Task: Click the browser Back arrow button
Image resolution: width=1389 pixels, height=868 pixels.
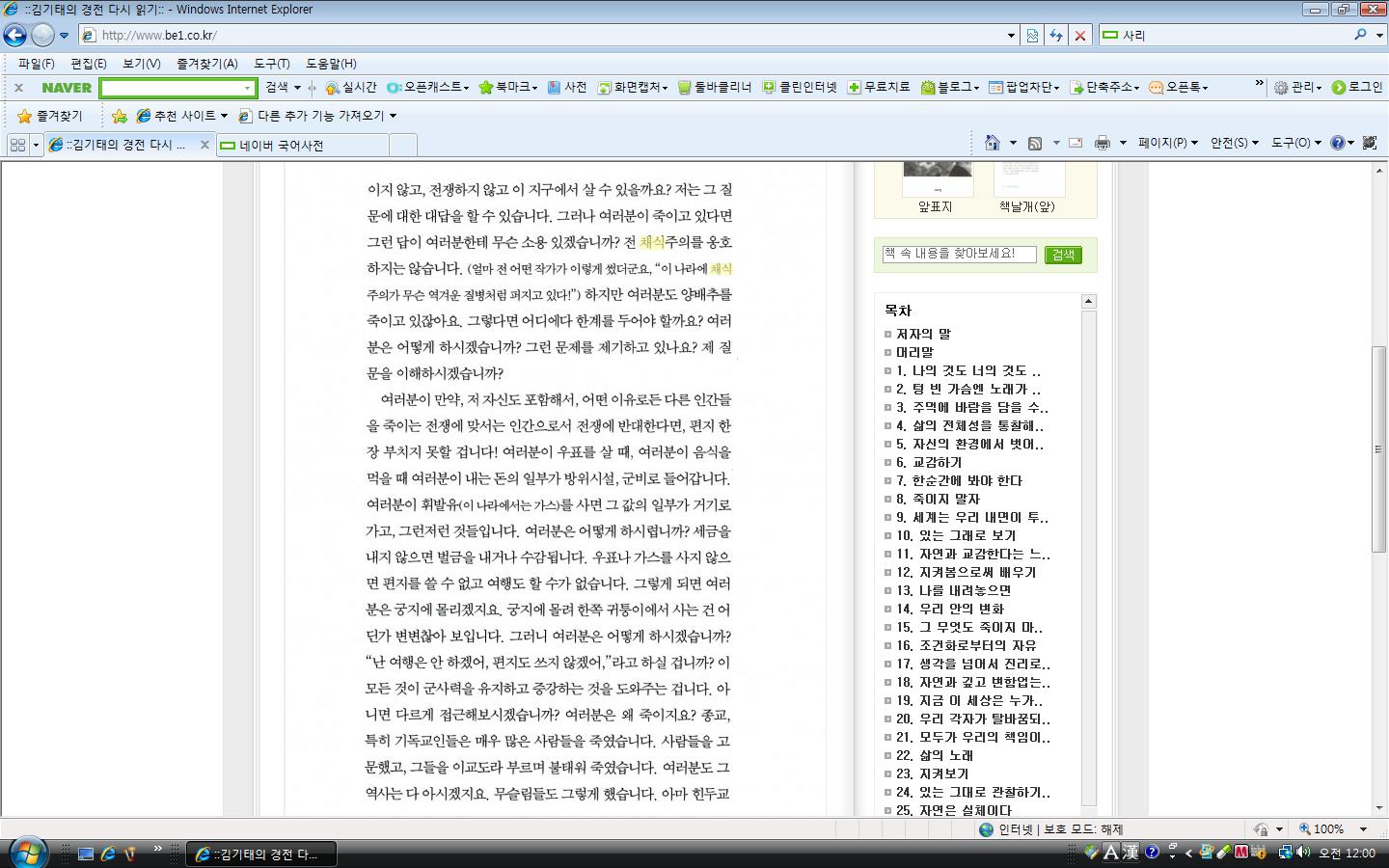Action: point(14,36)
